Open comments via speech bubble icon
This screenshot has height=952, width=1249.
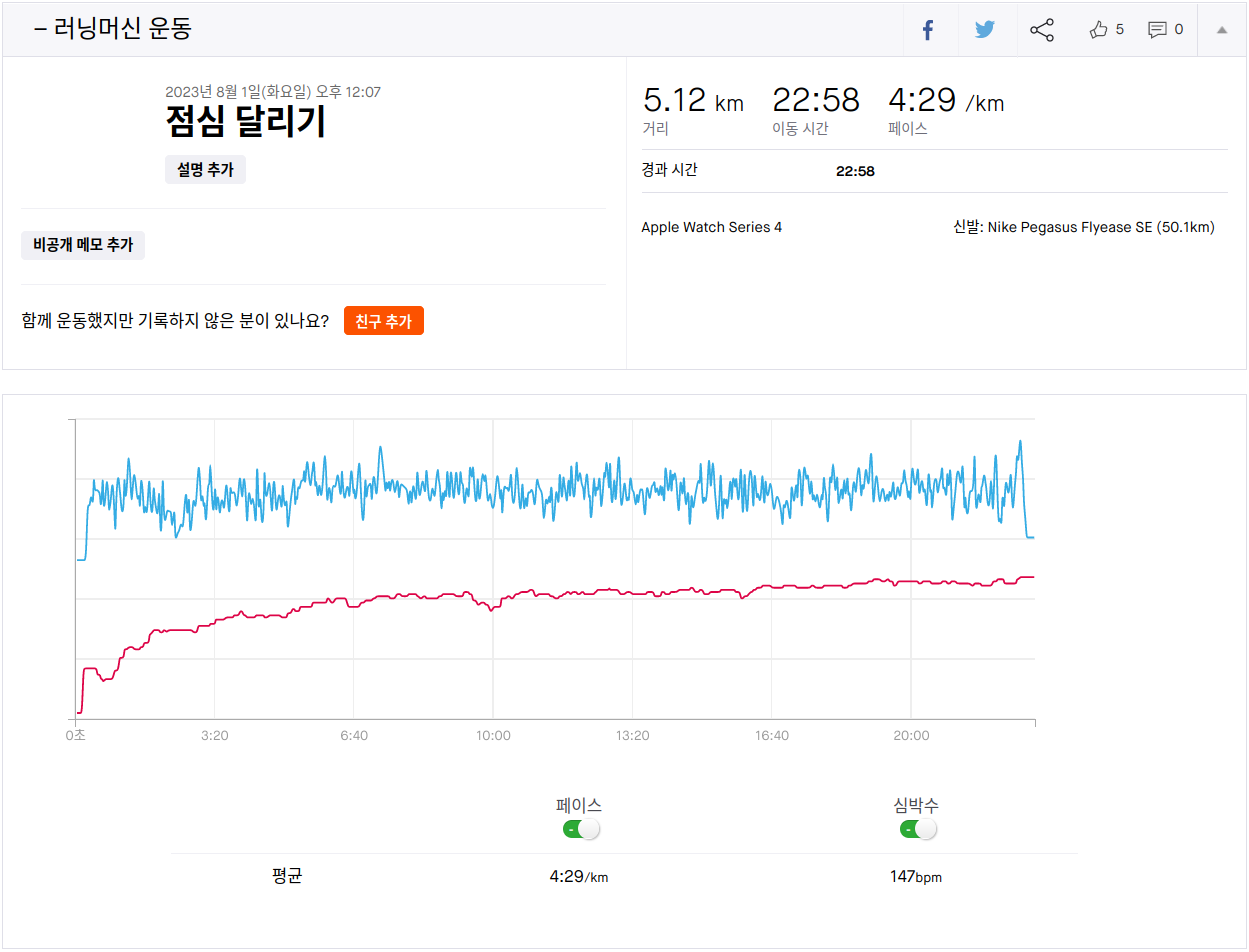[1157, 30]
